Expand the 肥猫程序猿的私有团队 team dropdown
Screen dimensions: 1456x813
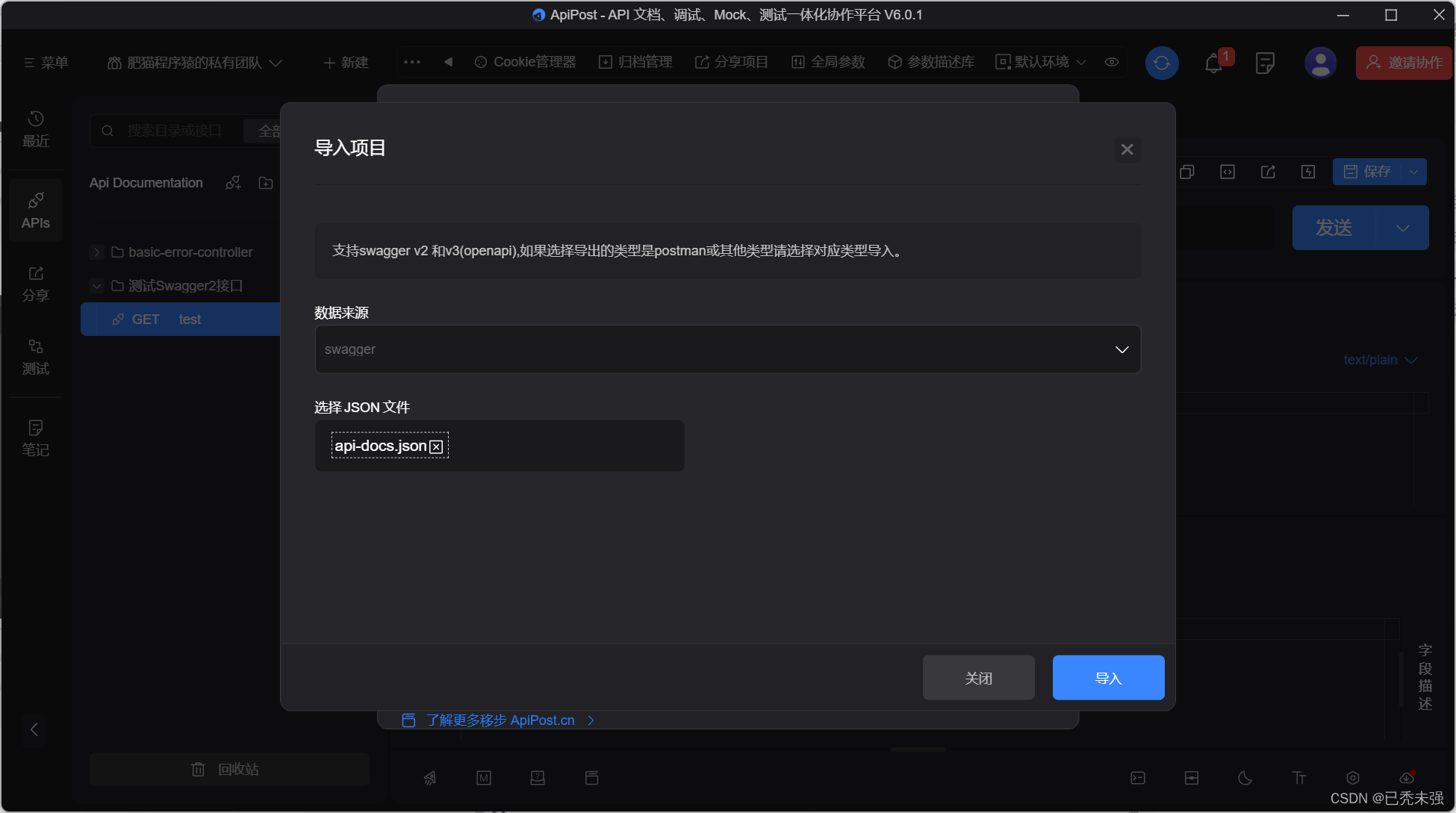click(195, 63)
